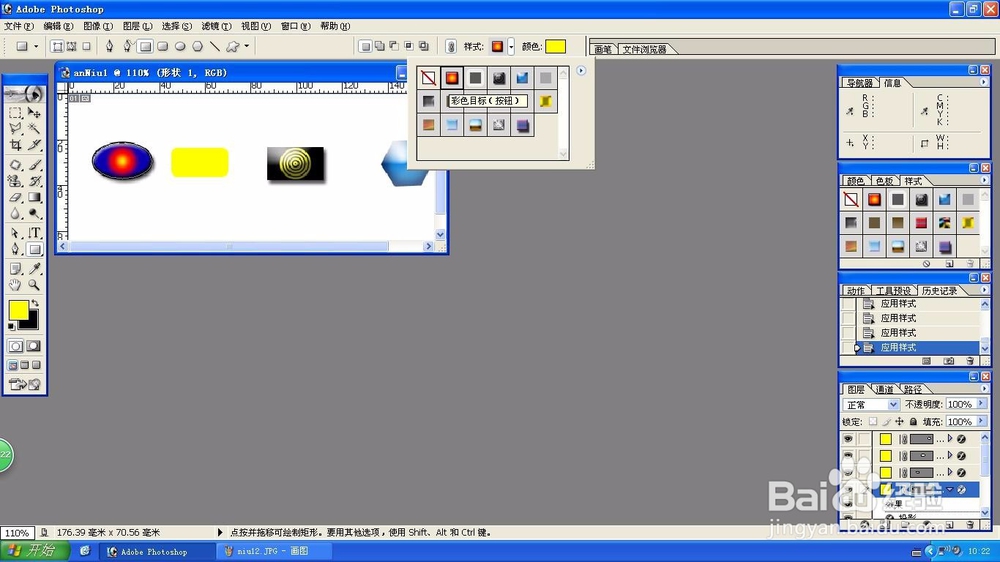Select the Zoom magnifier tool
Image resolution: width=1000 pixels, height=562 pixels.
[x=34, y=285]
